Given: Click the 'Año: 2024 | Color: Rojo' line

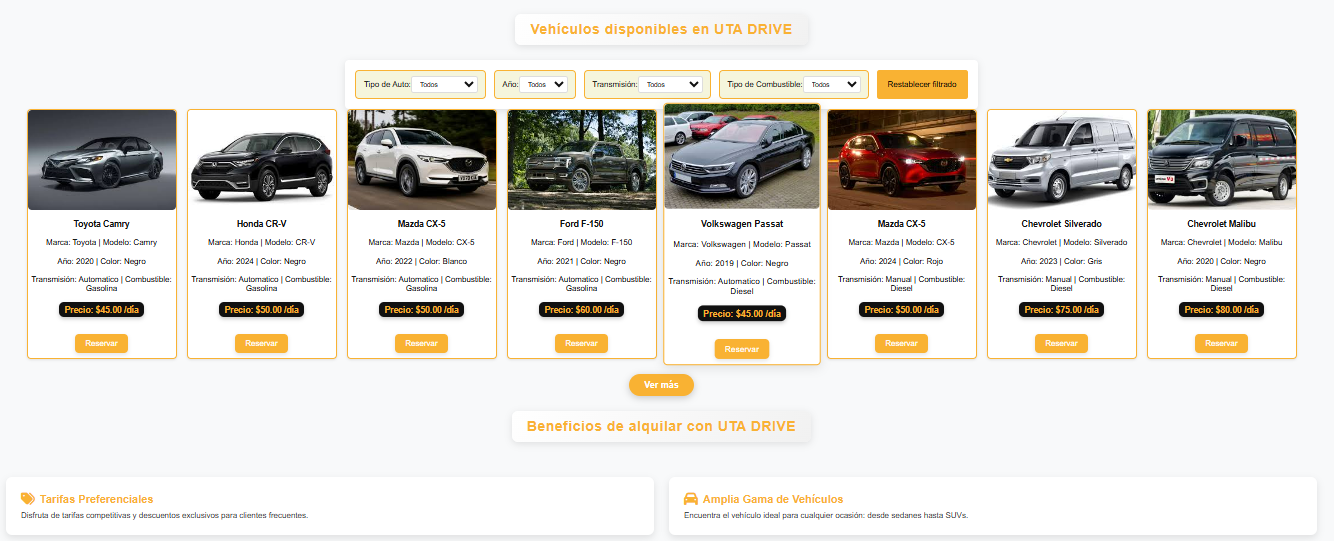Looking at the screenshot, I should [x=901, y=261].
